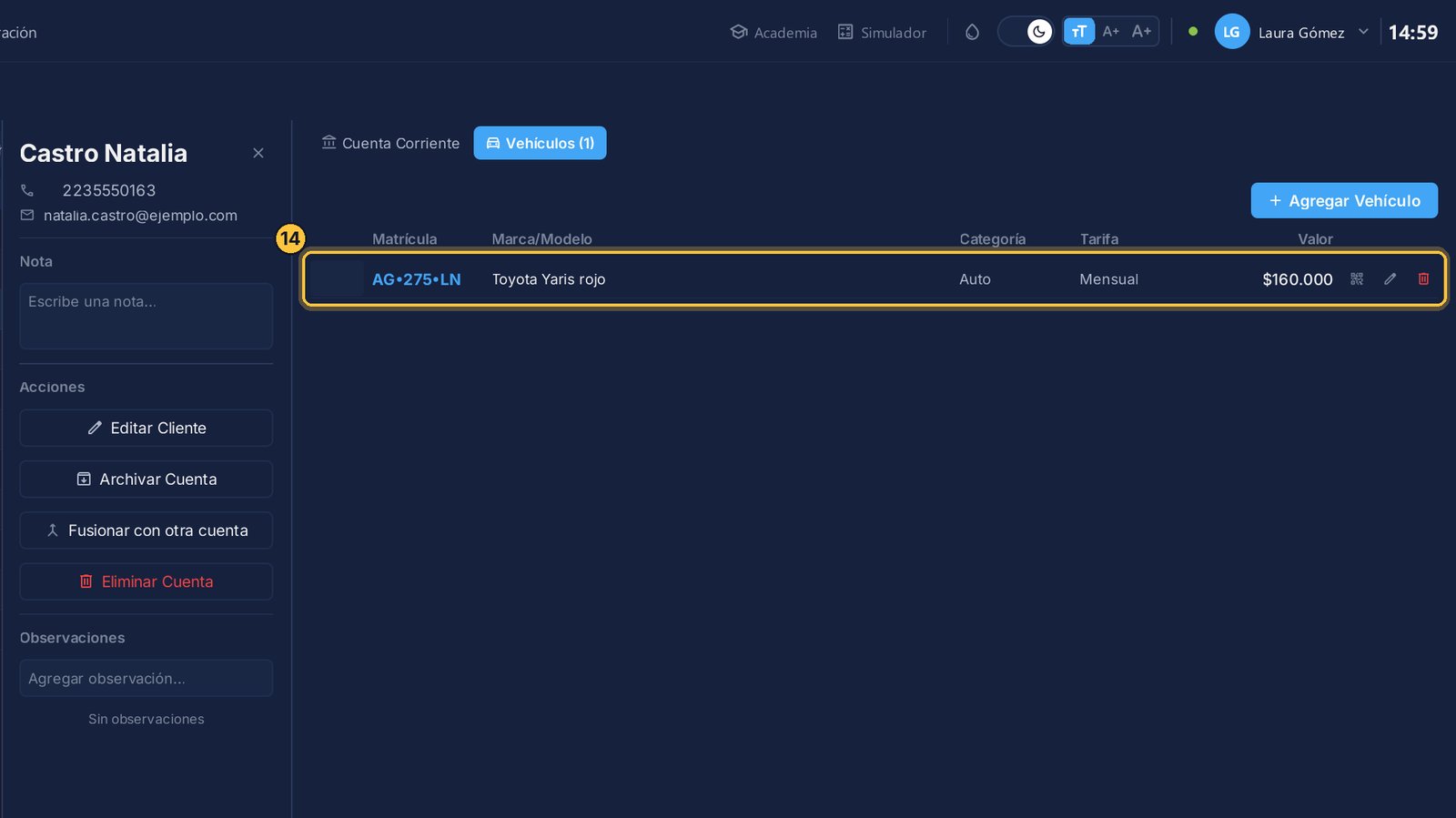1456x818 pixels.
Task: Click Fusionar con otra cuenta button
Action: (x=147, y=530)
